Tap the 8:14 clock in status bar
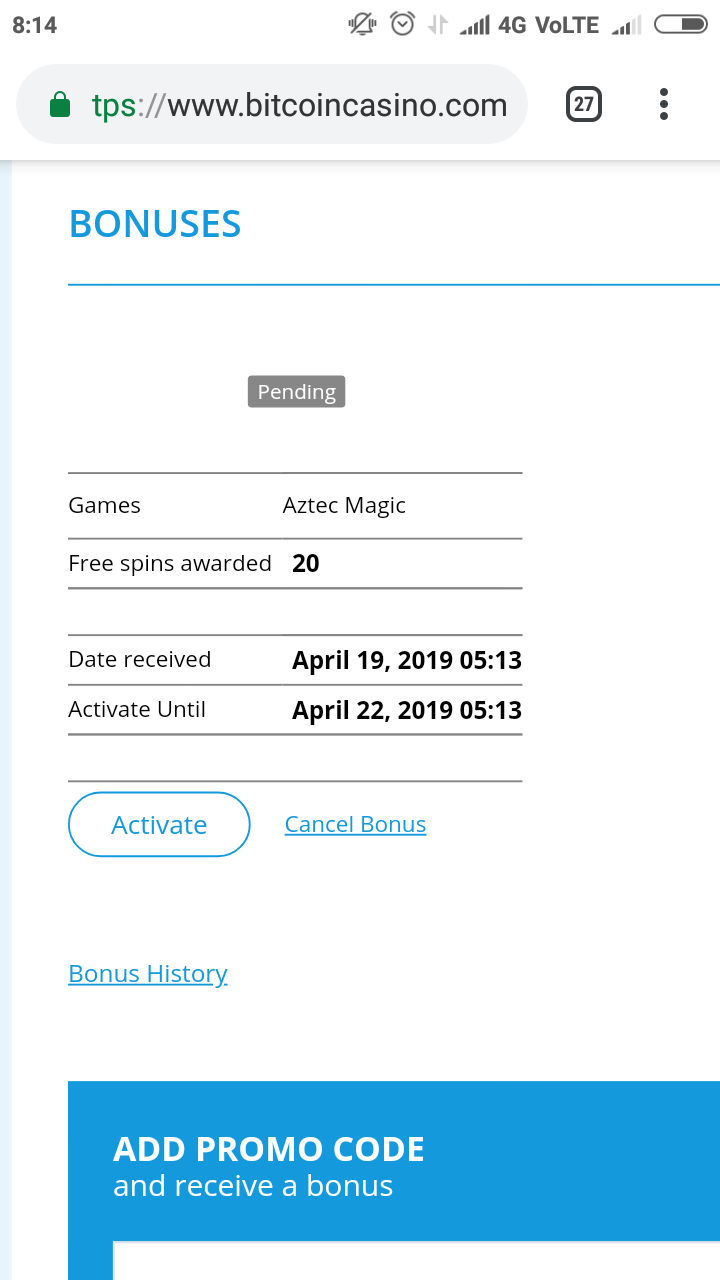Image resolution: width=720 pixels, height=1280 pixels. click(35, 25)
